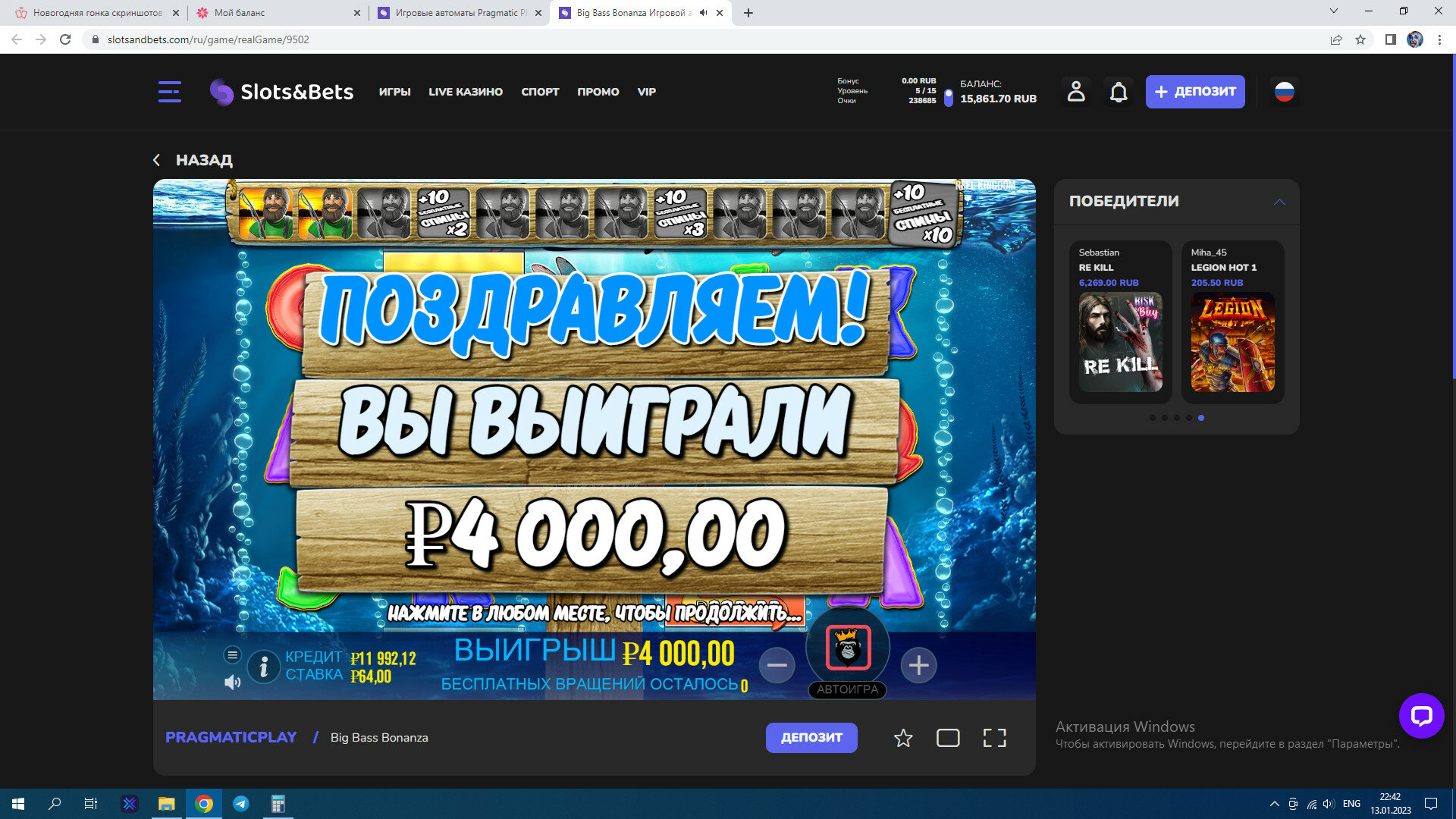Open the hamburger sidebar menu icon

pyautogui.click(x=169, y=92)
